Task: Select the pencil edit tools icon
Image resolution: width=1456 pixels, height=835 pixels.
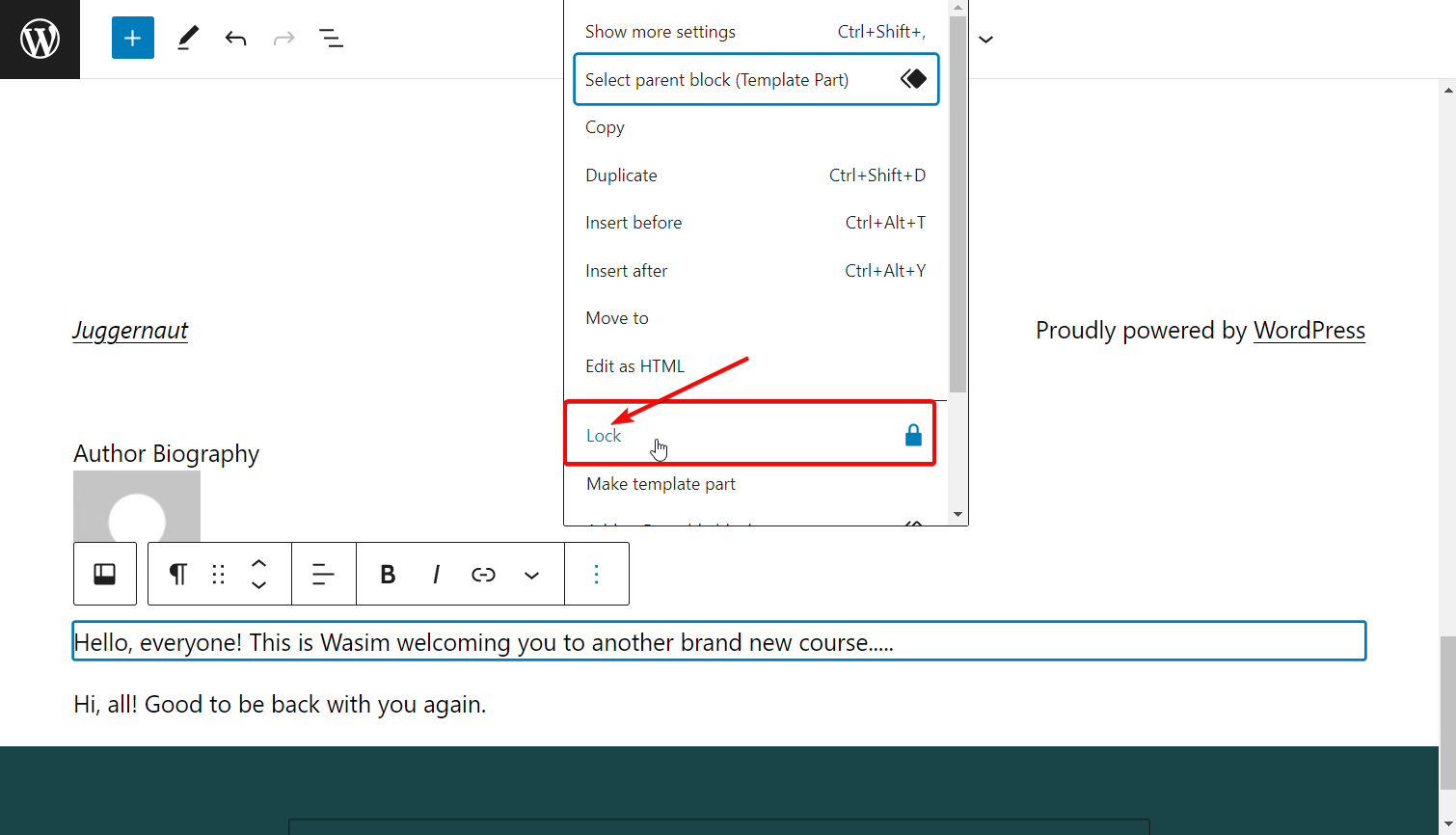Action: tap(188, 39)
